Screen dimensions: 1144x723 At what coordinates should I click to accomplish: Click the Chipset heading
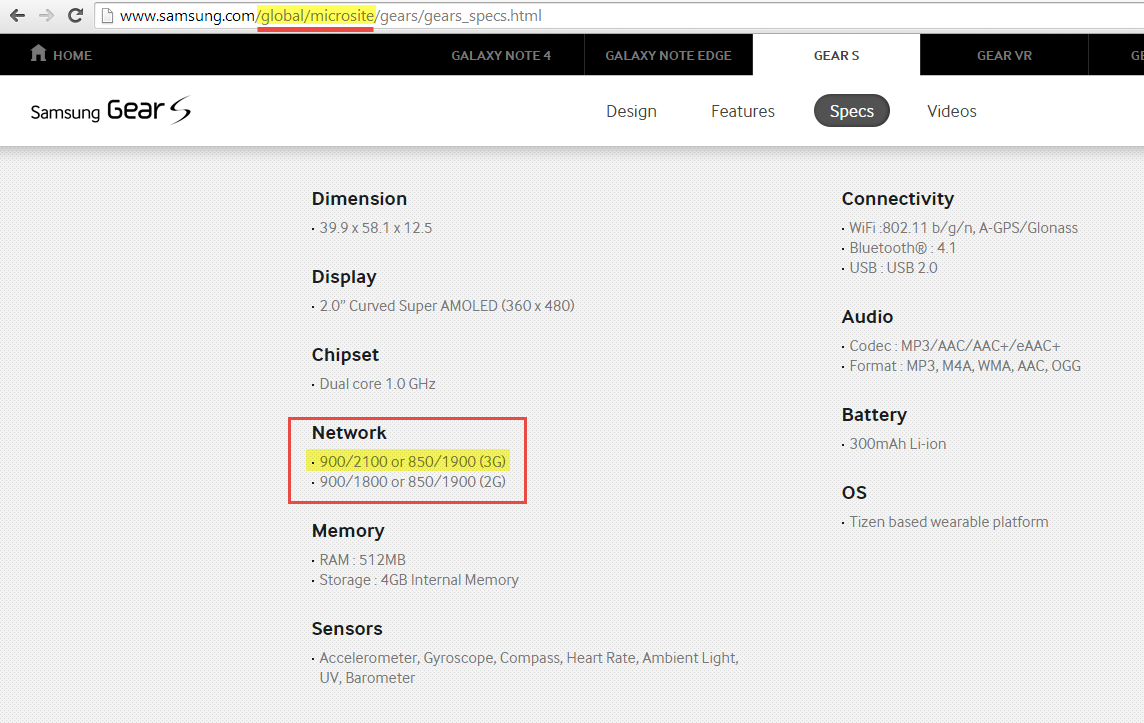345,355
